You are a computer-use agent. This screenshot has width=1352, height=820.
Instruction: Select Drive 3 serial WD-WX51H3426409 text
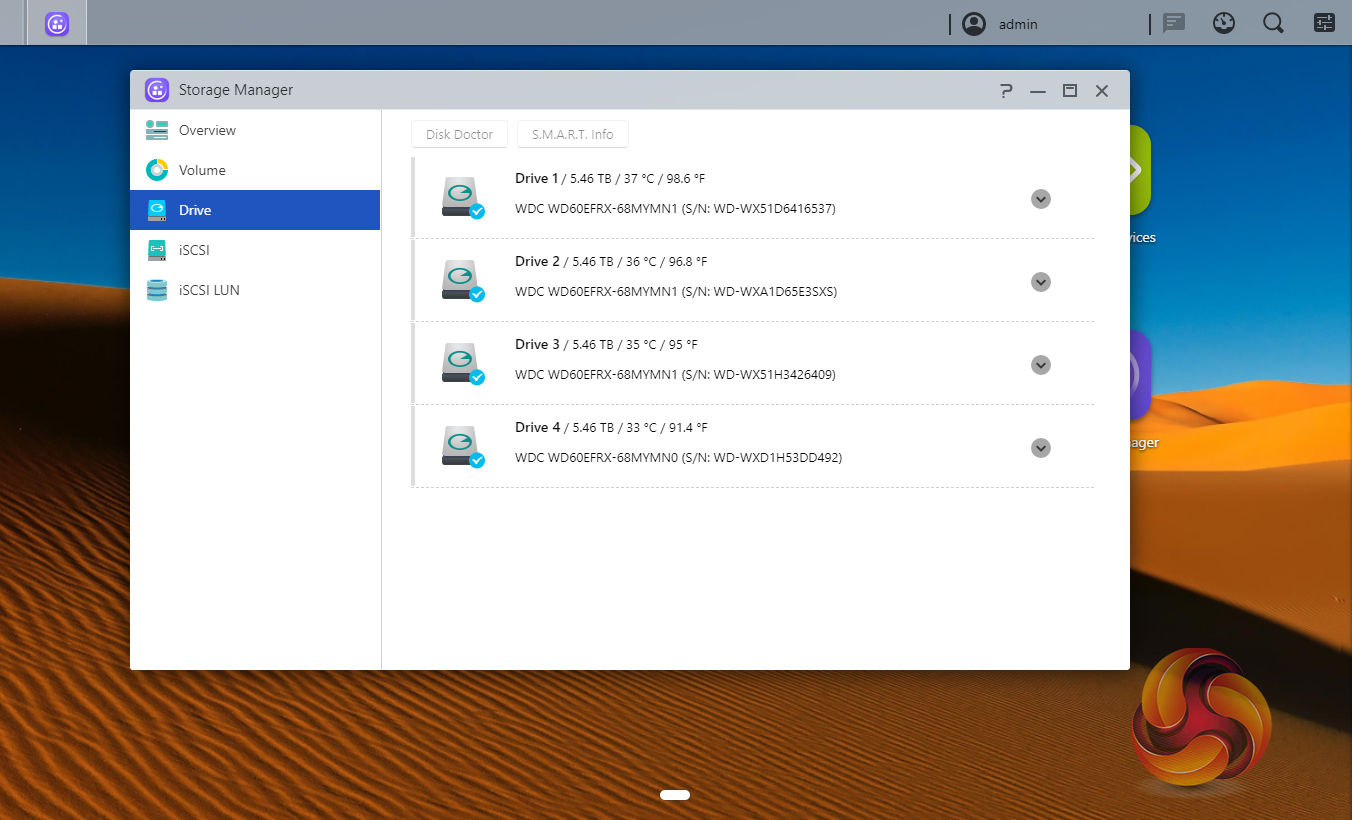click(759, 375)
